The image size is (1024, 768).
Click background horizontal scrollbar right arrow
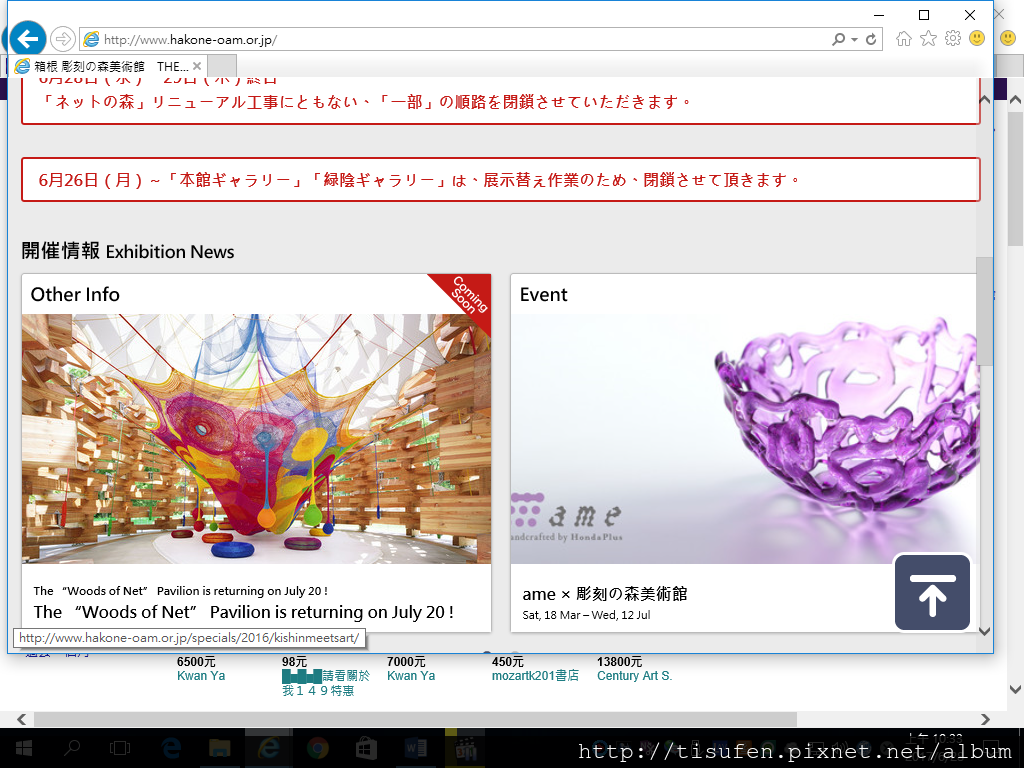click(985, 719)
